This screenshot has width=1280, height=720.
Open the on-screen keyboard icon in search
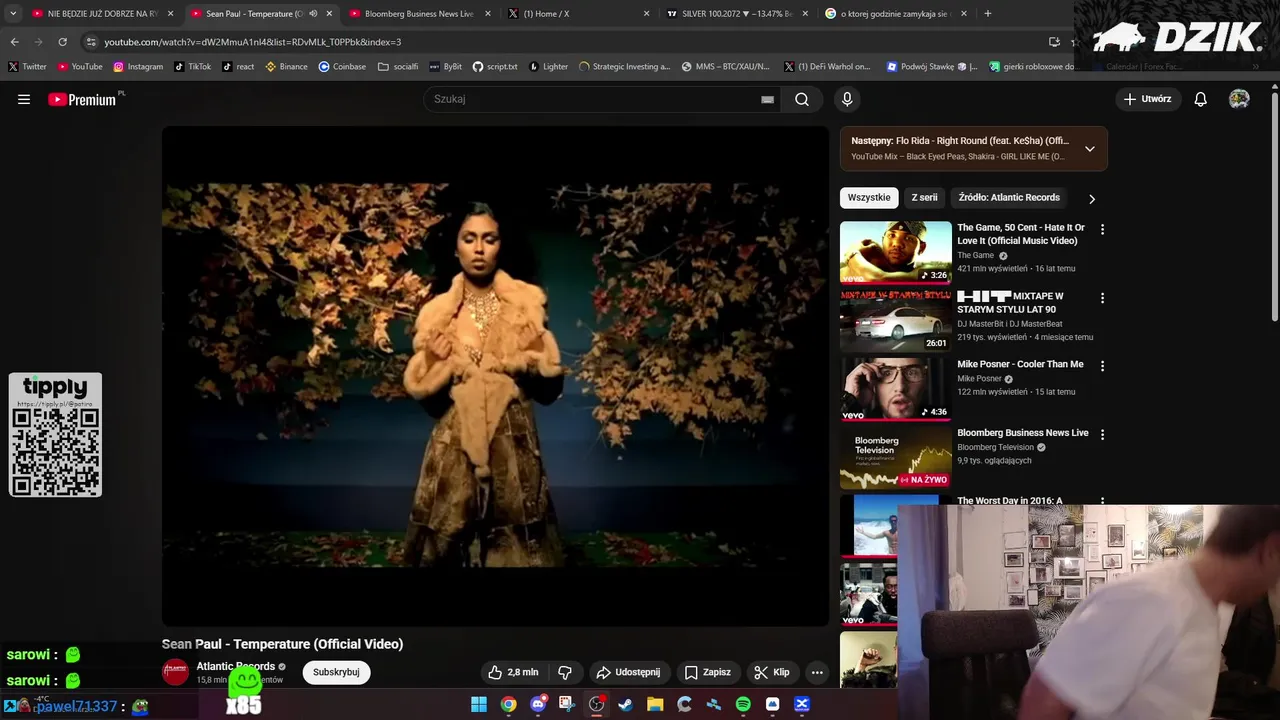click(767, 99)
